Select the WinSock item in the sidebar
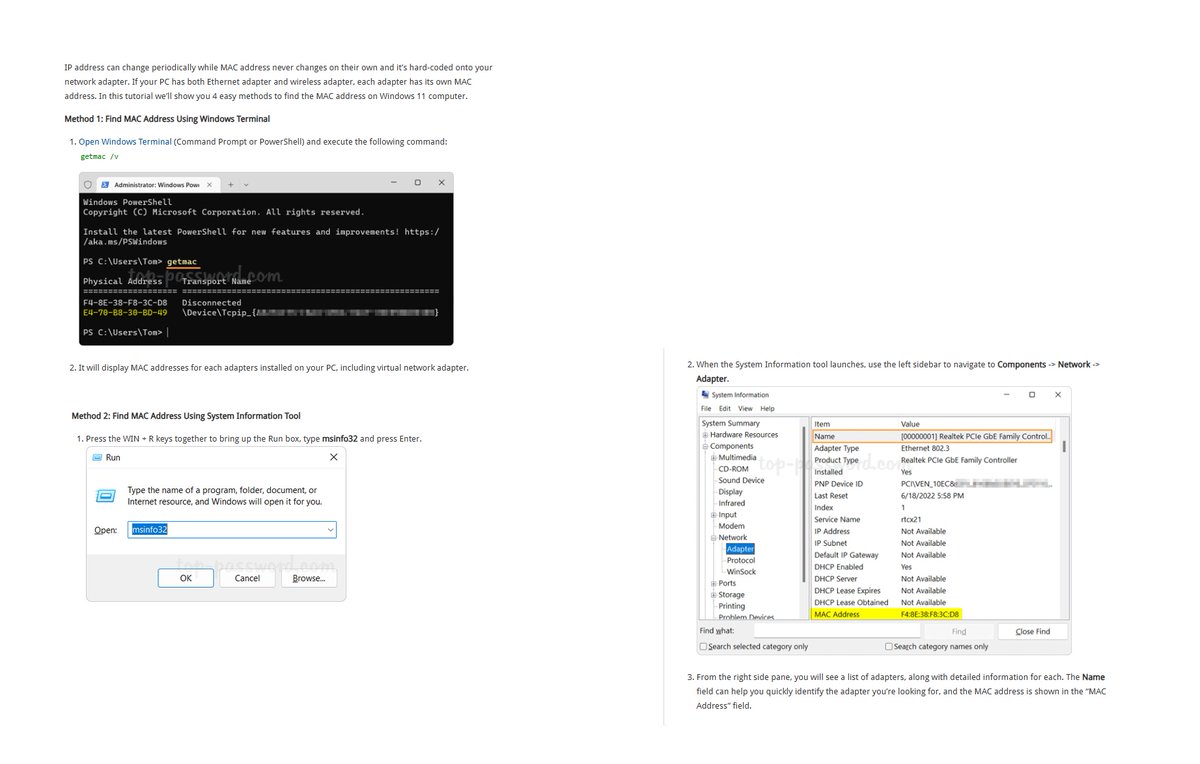Viewport: 1200px width, 764px height. coord(742,570)
